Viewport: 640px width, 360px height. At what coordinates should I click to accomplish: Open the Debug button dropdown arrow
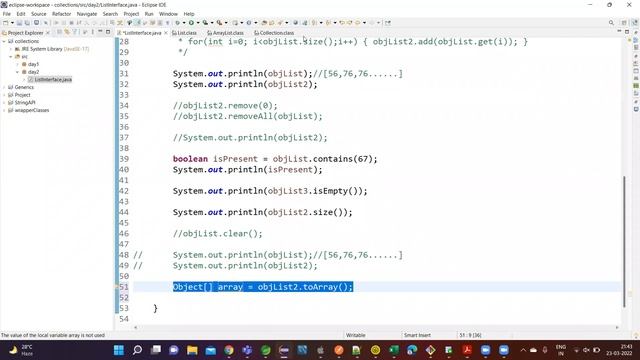coord(184,23)
